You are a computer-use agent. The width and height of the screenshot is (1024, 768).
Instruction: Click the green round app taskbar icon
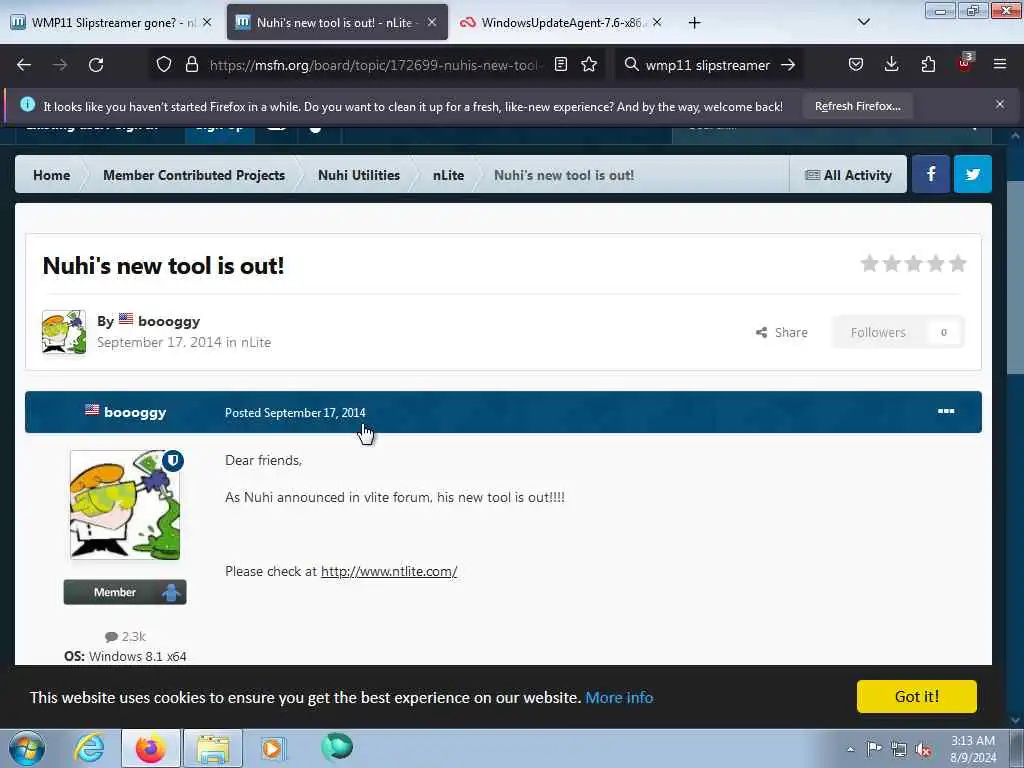pyautogui.click(x=337, y=747)
